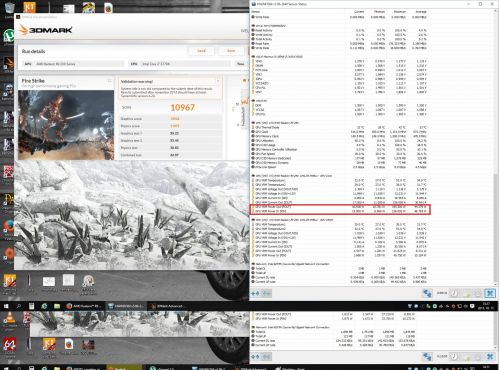Open File Explorer from the taskbar
Screen dimensions: 500x370
(x=57, y=306)
